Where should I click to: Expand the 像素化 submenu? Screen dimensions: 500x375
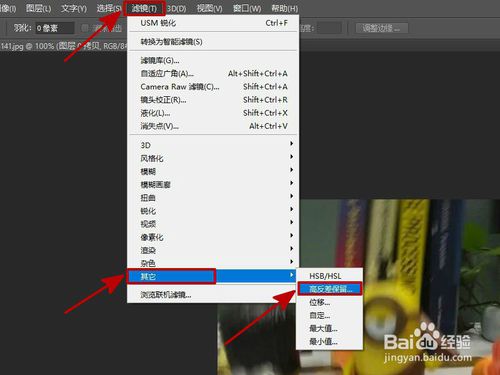coord(213,237)
